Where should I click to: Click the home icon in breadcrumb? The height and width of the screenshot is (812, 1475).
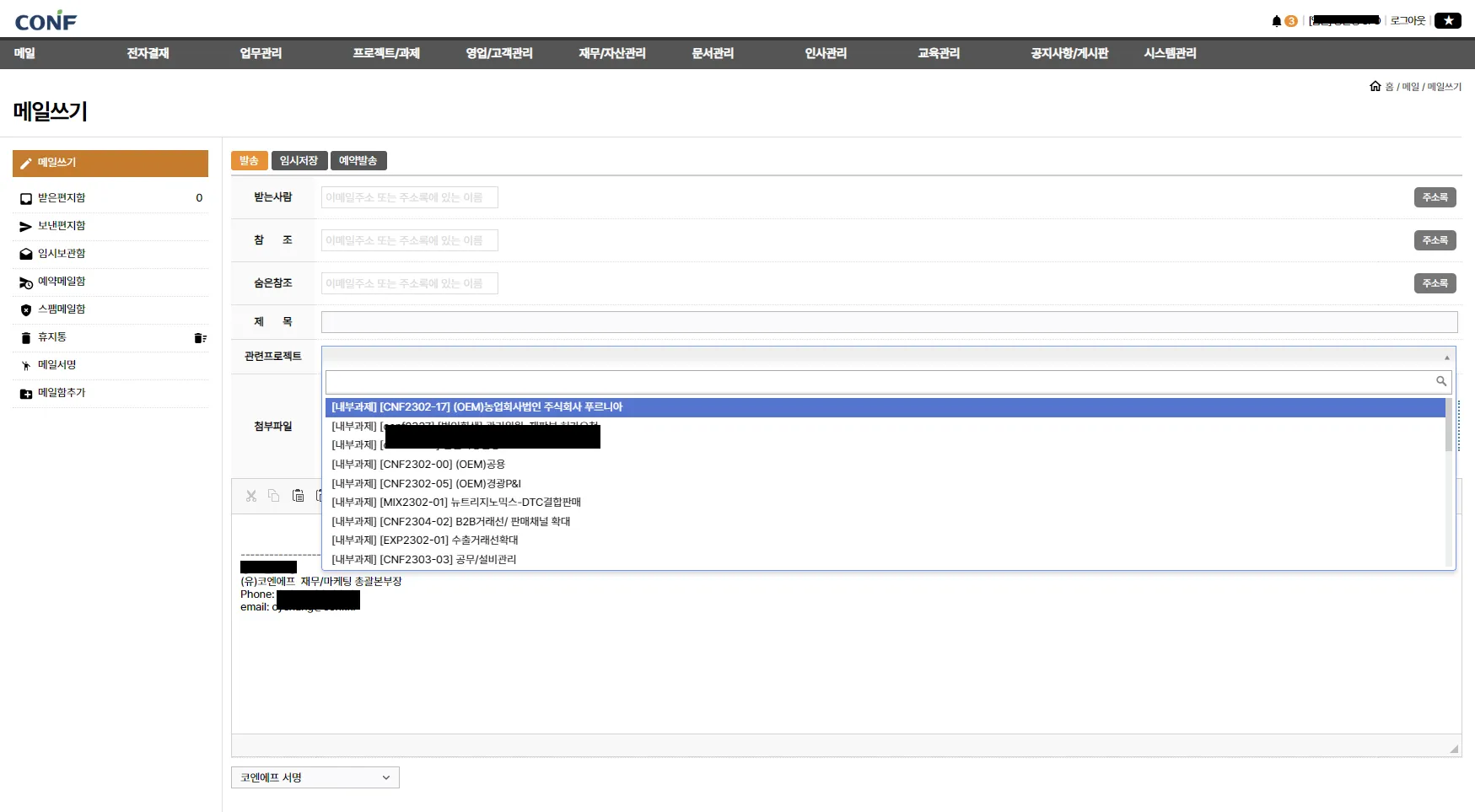tap(1375, 86)
